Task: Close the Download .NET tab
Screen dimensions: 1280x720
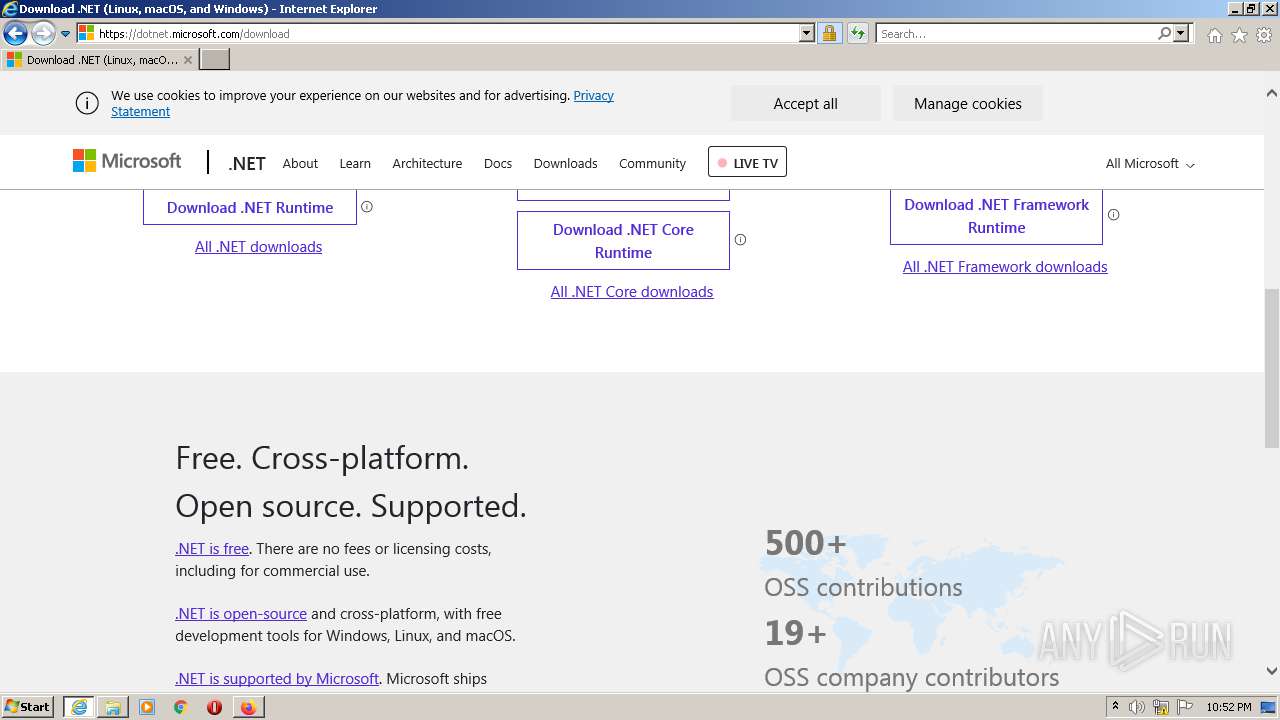Action: [x=187, y=60]
